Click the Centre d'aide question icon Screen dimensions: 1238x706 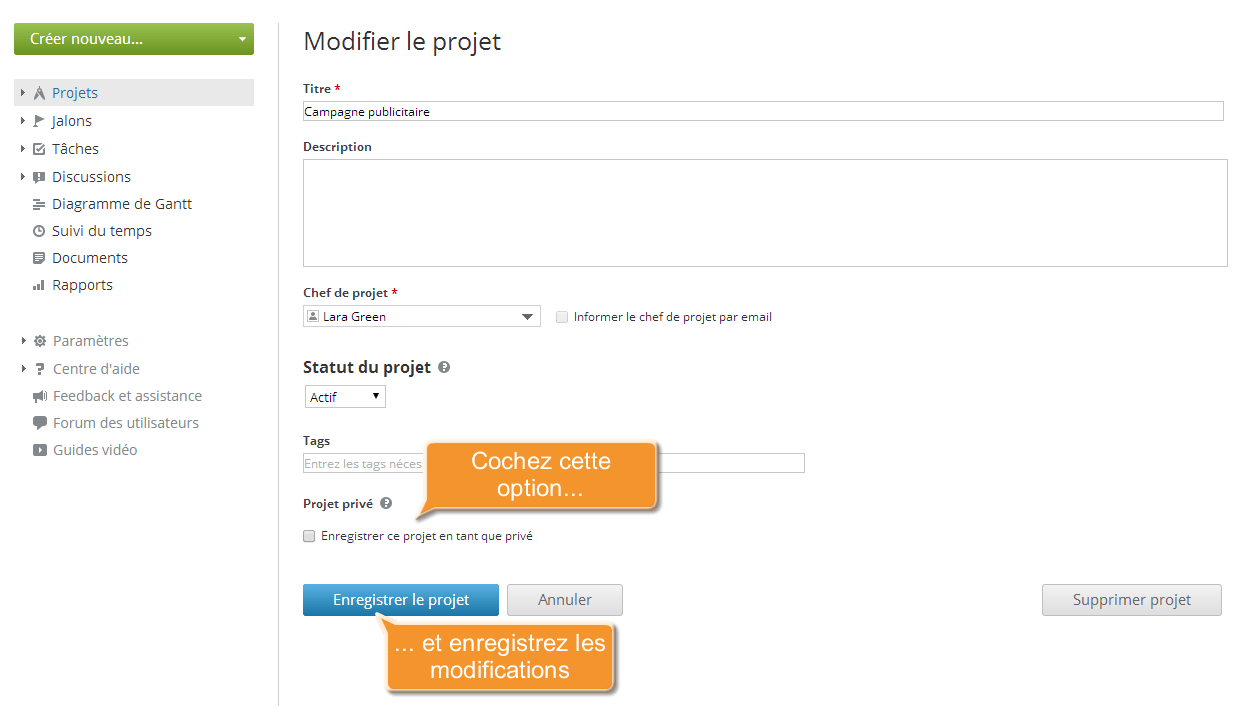point(40,369)
